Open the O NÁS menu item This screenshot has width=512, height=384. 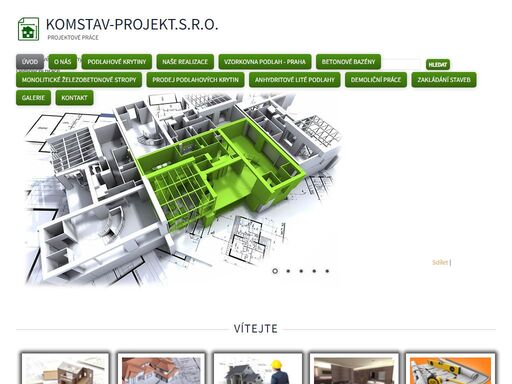click(x=63, y=62)
